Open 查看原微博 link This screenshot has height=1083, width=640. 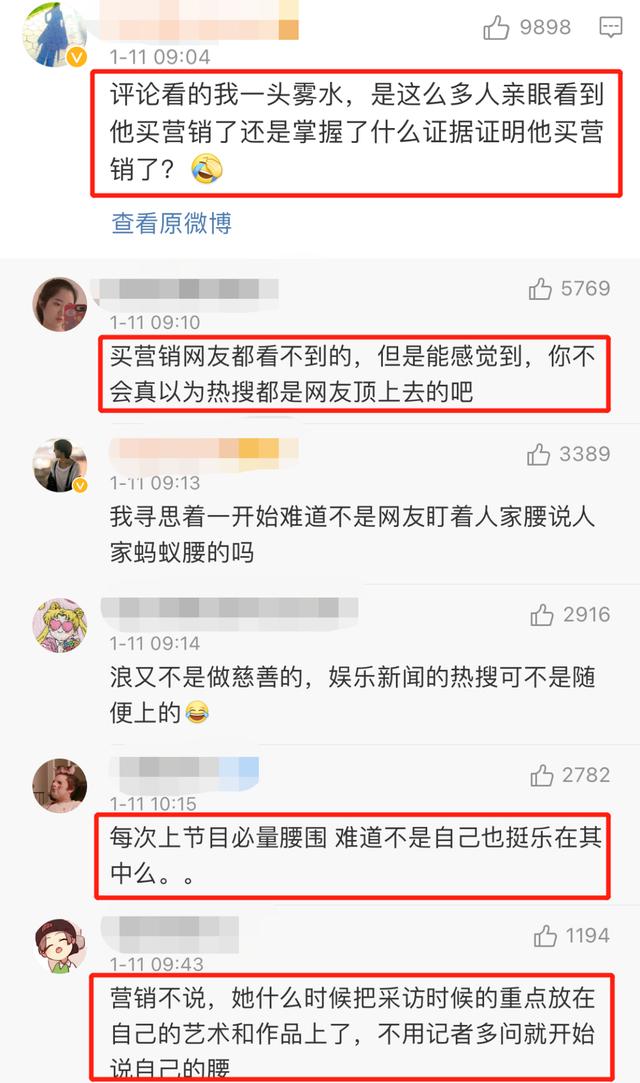171,223
